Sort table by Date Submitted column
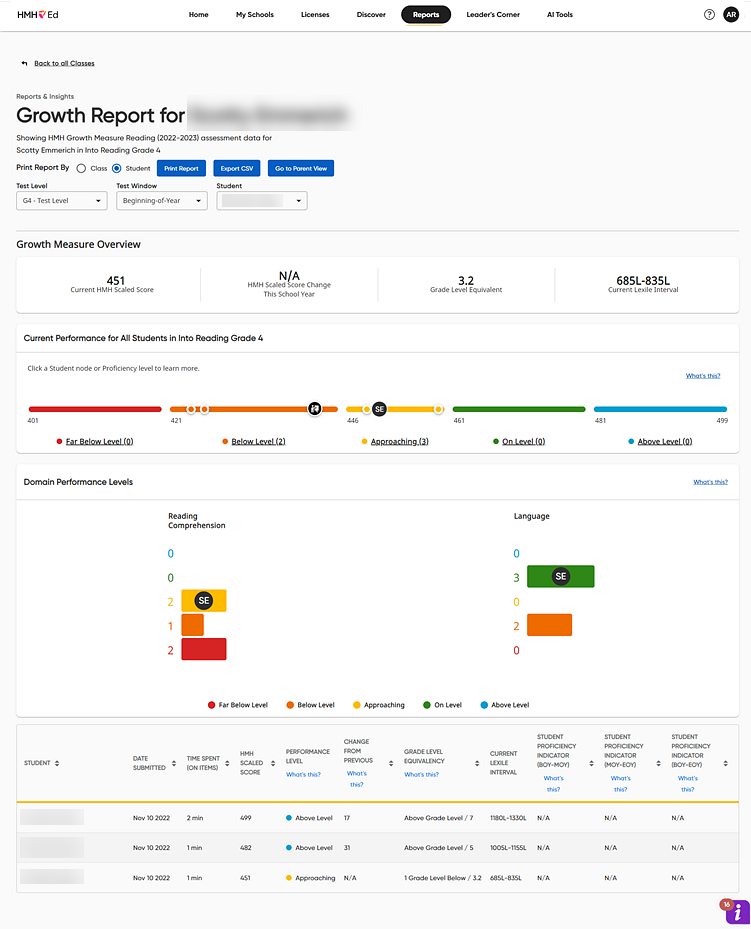751x929 pixels. pyautogui.click(x=174, y=763)
